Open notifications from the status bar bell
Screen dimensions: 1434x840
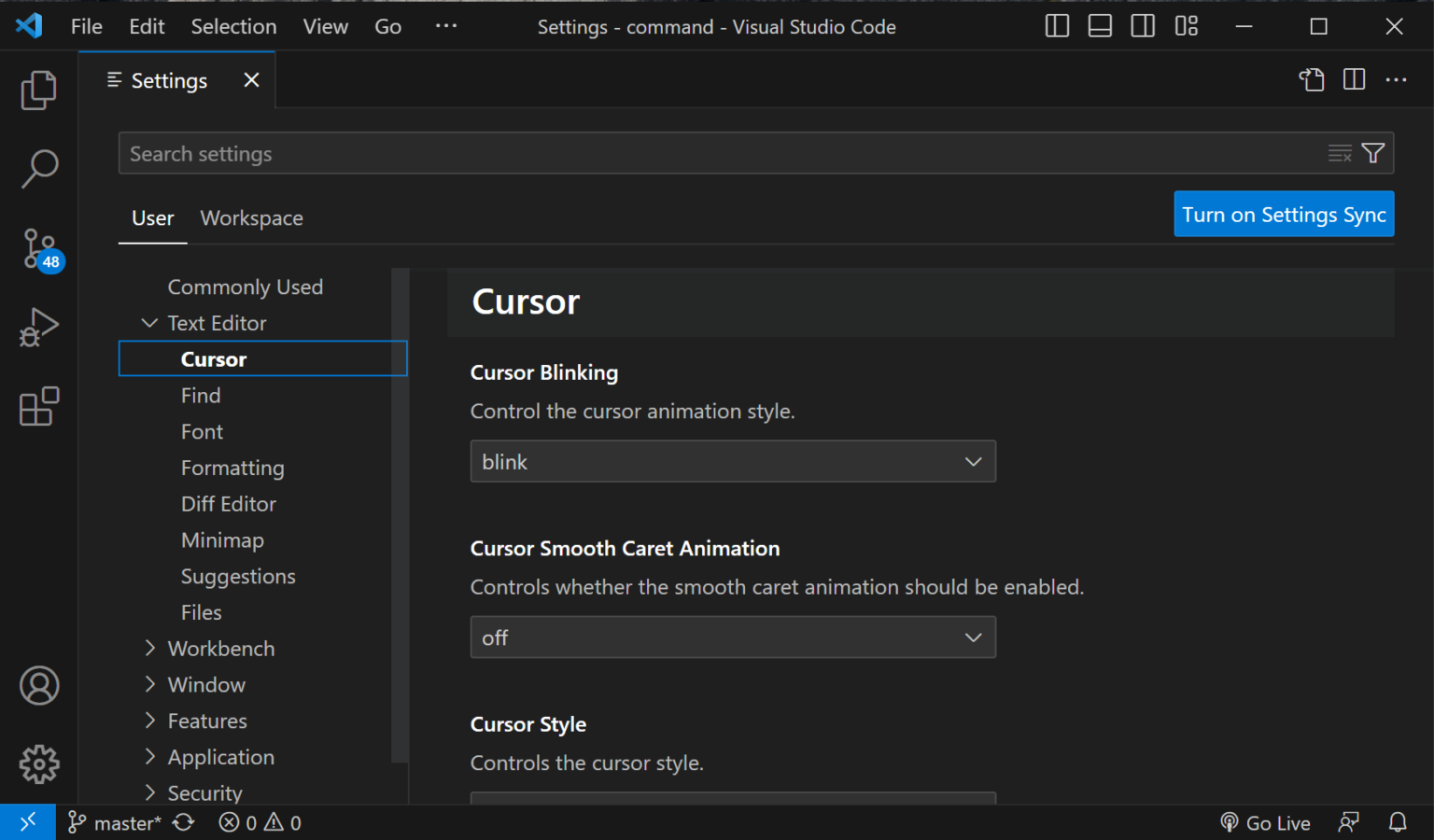coord(1397,822)
